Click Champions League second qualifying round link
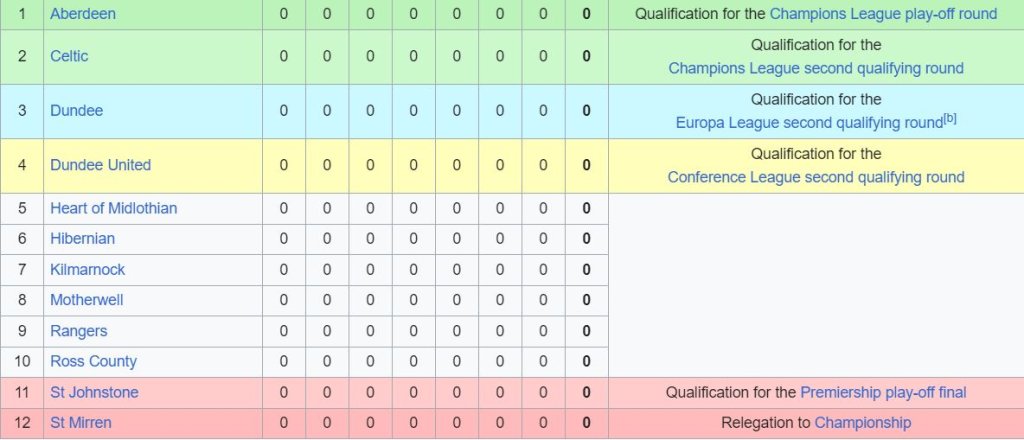1024x440 pixels. [815, 68]
